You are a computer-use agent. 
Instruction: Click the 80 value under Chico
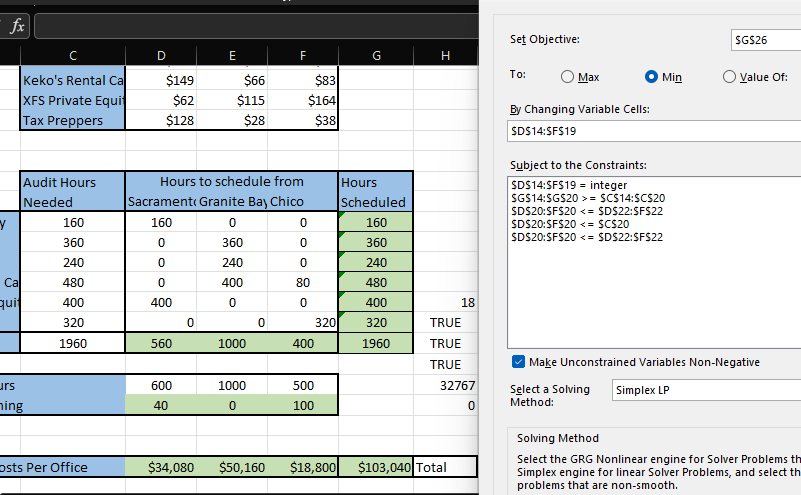pyautogui.click(x=303, y=282)
